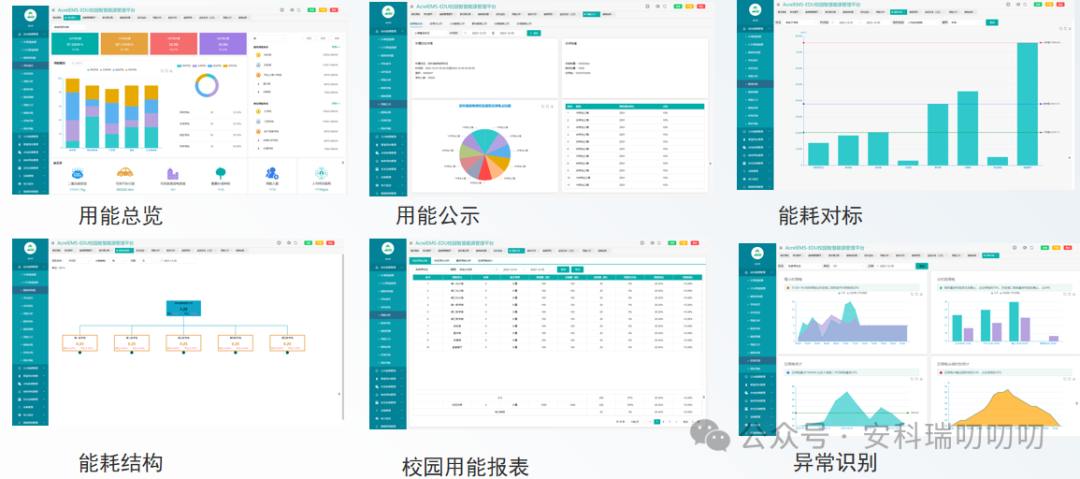The width and height of the screenshot is (1080, 479).
Task: Click the platform logo in 能耗结构 sidebar
Action: (x=30, y=248)
